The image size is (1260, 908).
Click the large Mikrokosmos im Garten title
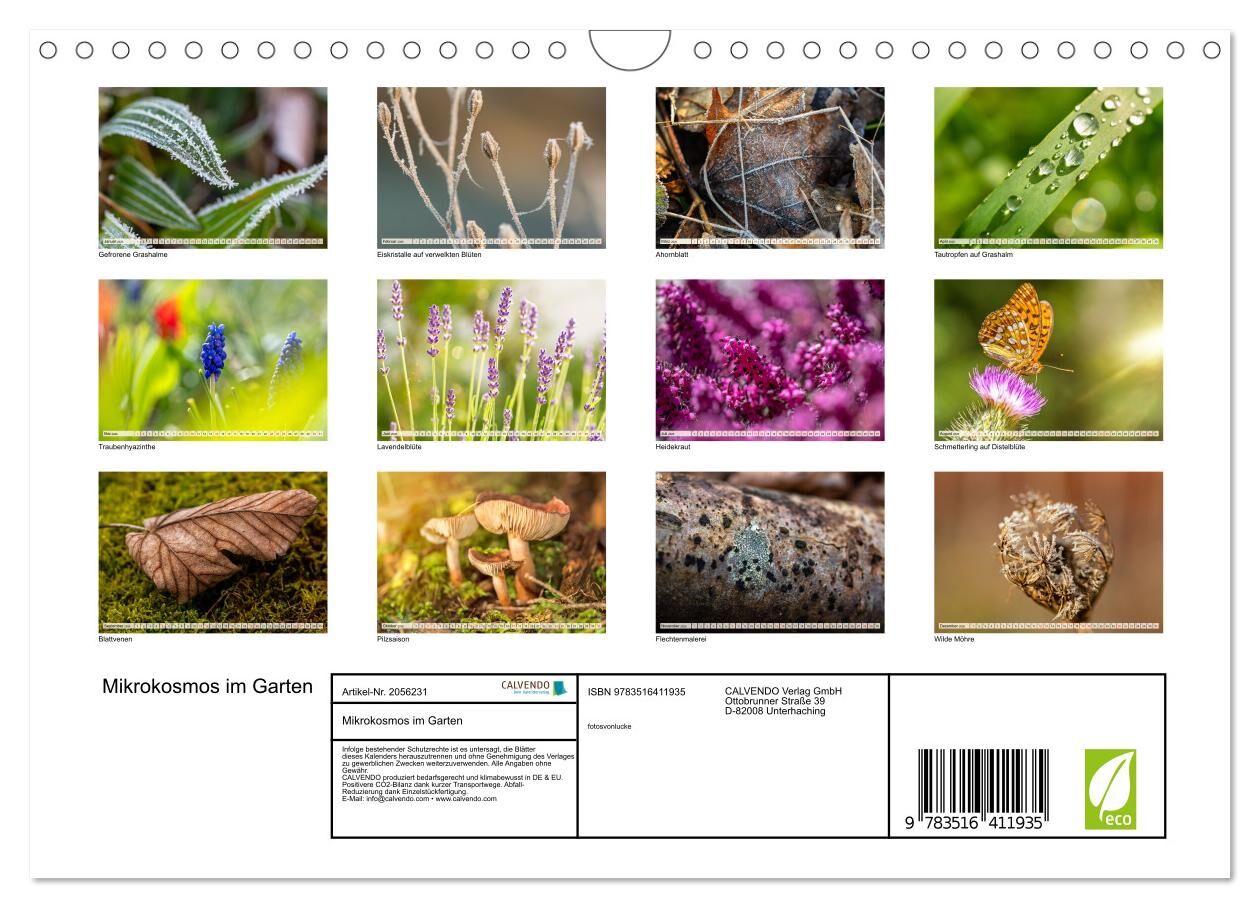tap(207, 687)
